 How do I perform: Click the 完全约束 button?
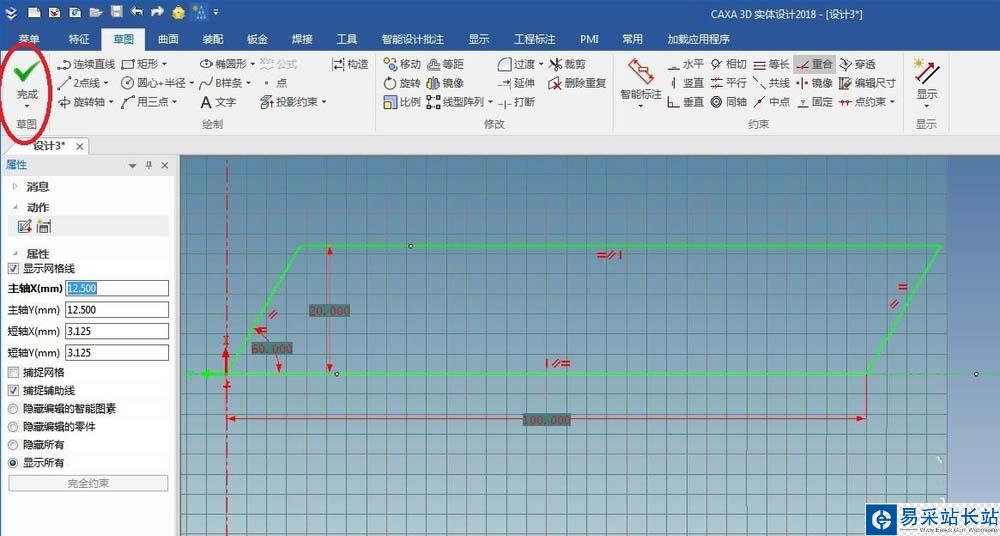(x=88, y=483)
